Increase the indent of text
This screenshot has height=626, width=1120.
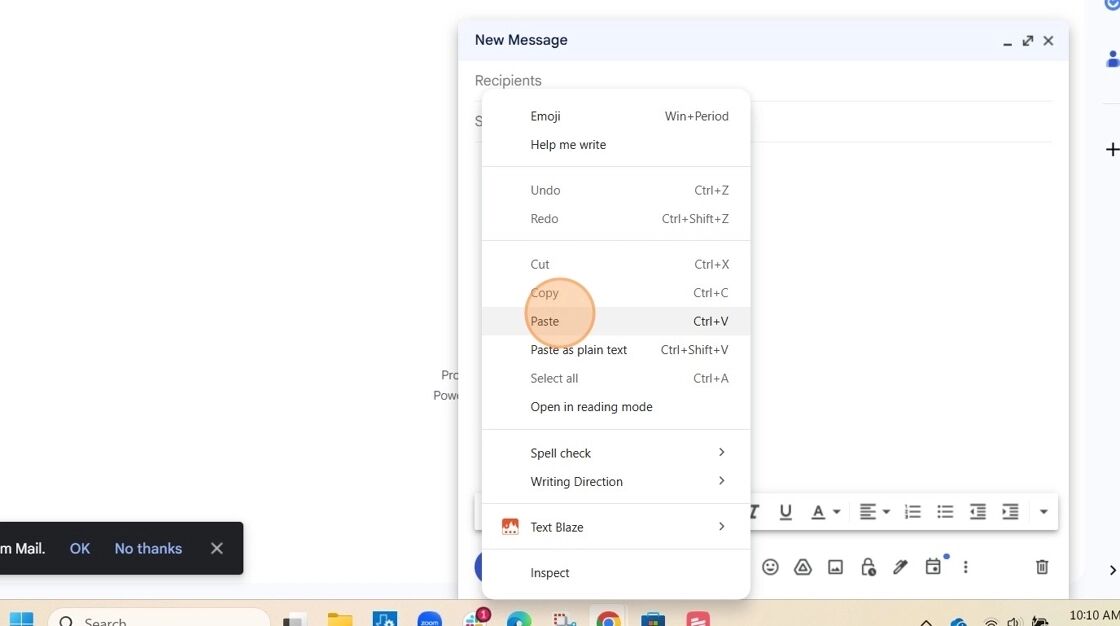1010,512
